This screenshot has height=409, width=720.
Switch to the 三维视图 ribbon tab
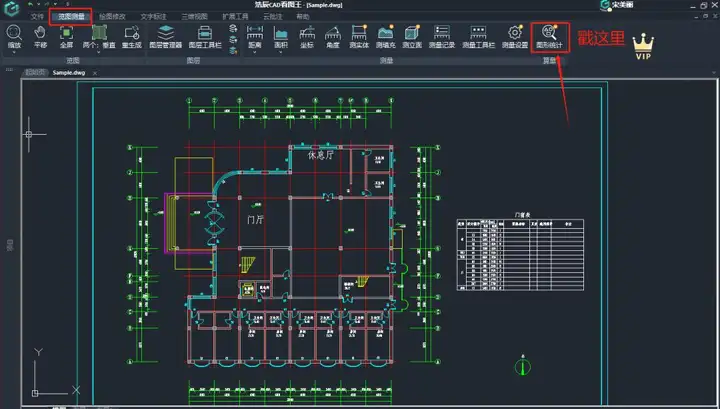click(x=194, y=17)
